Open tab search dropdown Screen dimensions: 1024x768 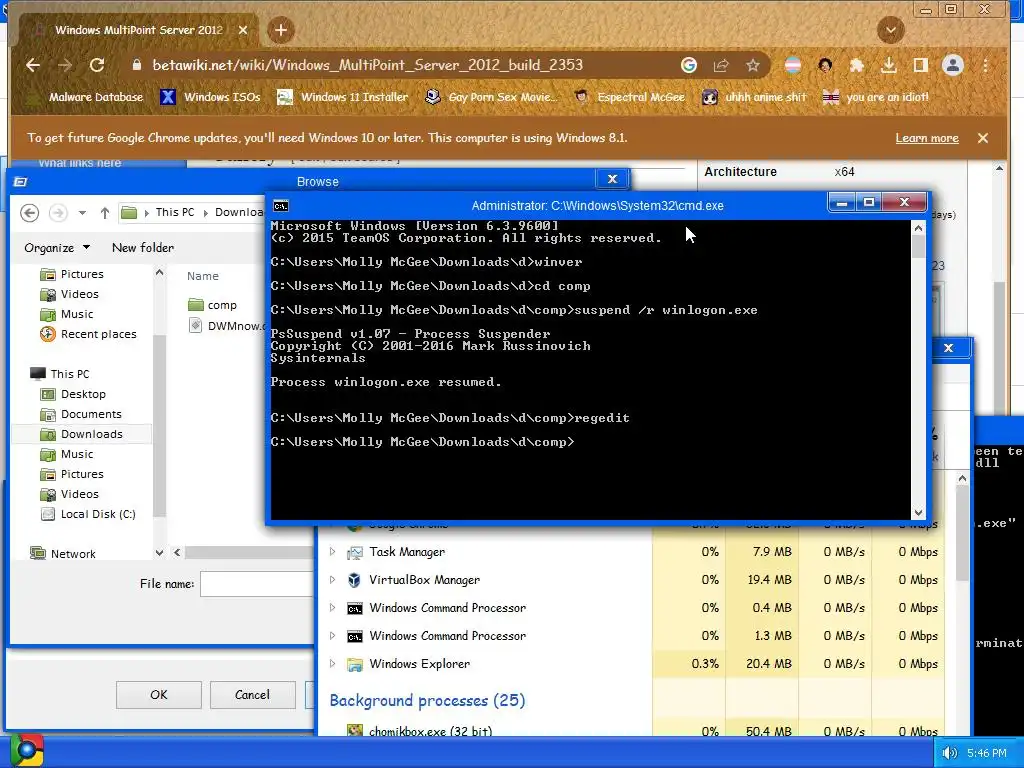coord(890,30)
